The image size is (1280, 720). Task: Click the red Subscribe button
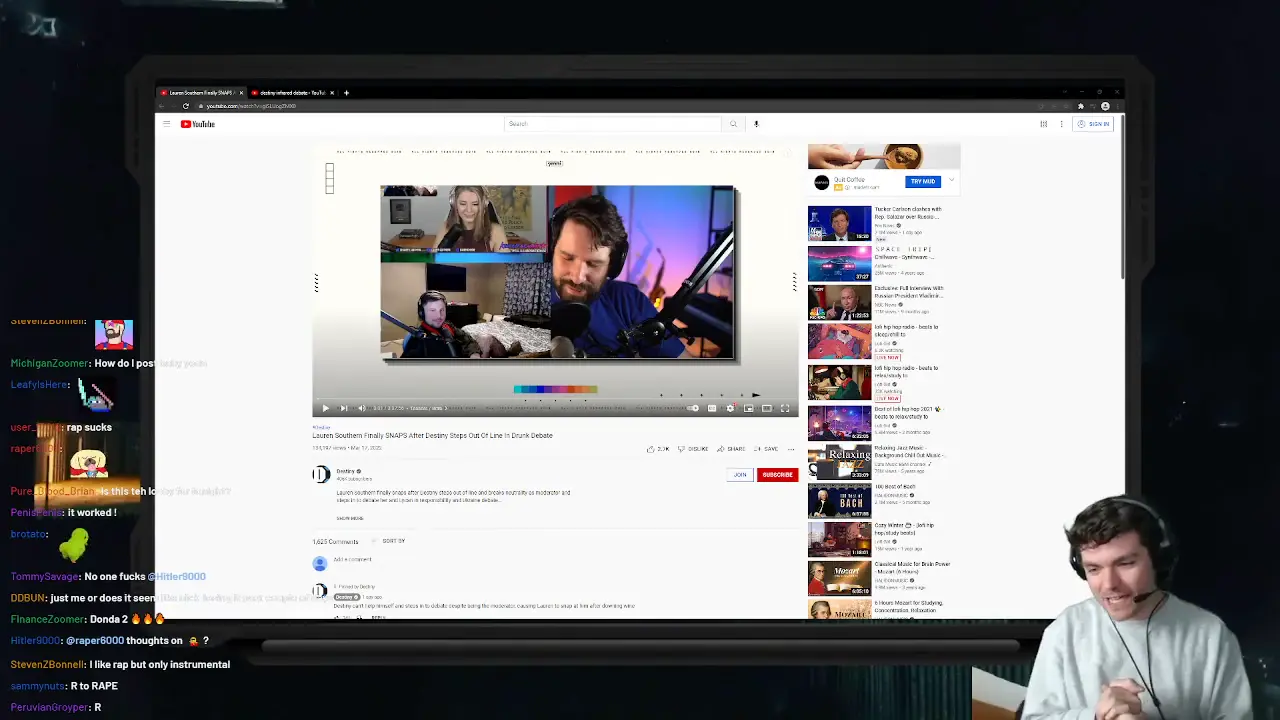777,475
